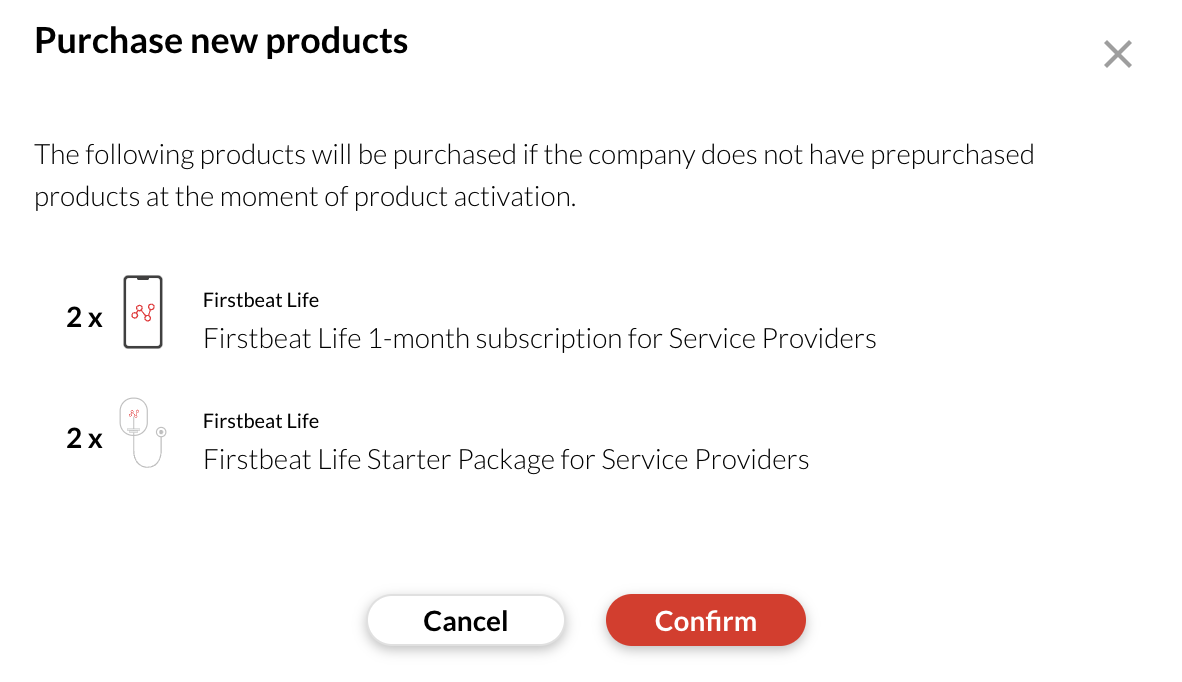Click the word "Providers" in the subscription name

[819, 339]
